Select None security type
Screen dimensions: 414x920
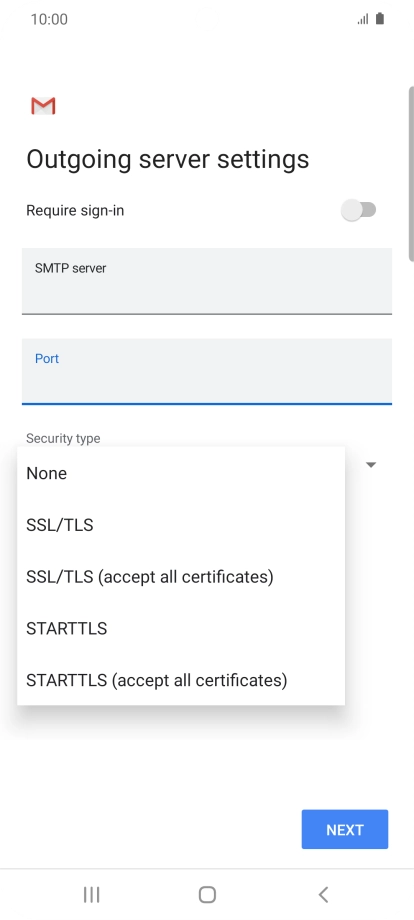coord(181,473)
